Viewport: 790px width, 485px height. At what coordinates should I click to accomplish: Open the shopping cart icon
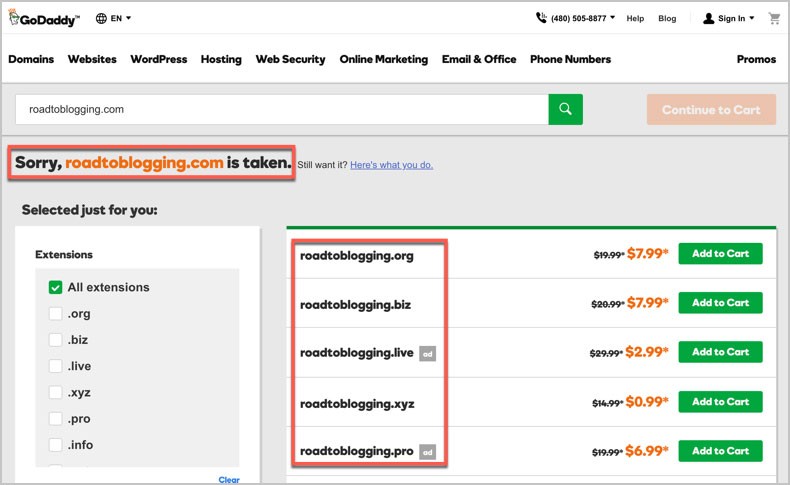click(x=774, y=18)
